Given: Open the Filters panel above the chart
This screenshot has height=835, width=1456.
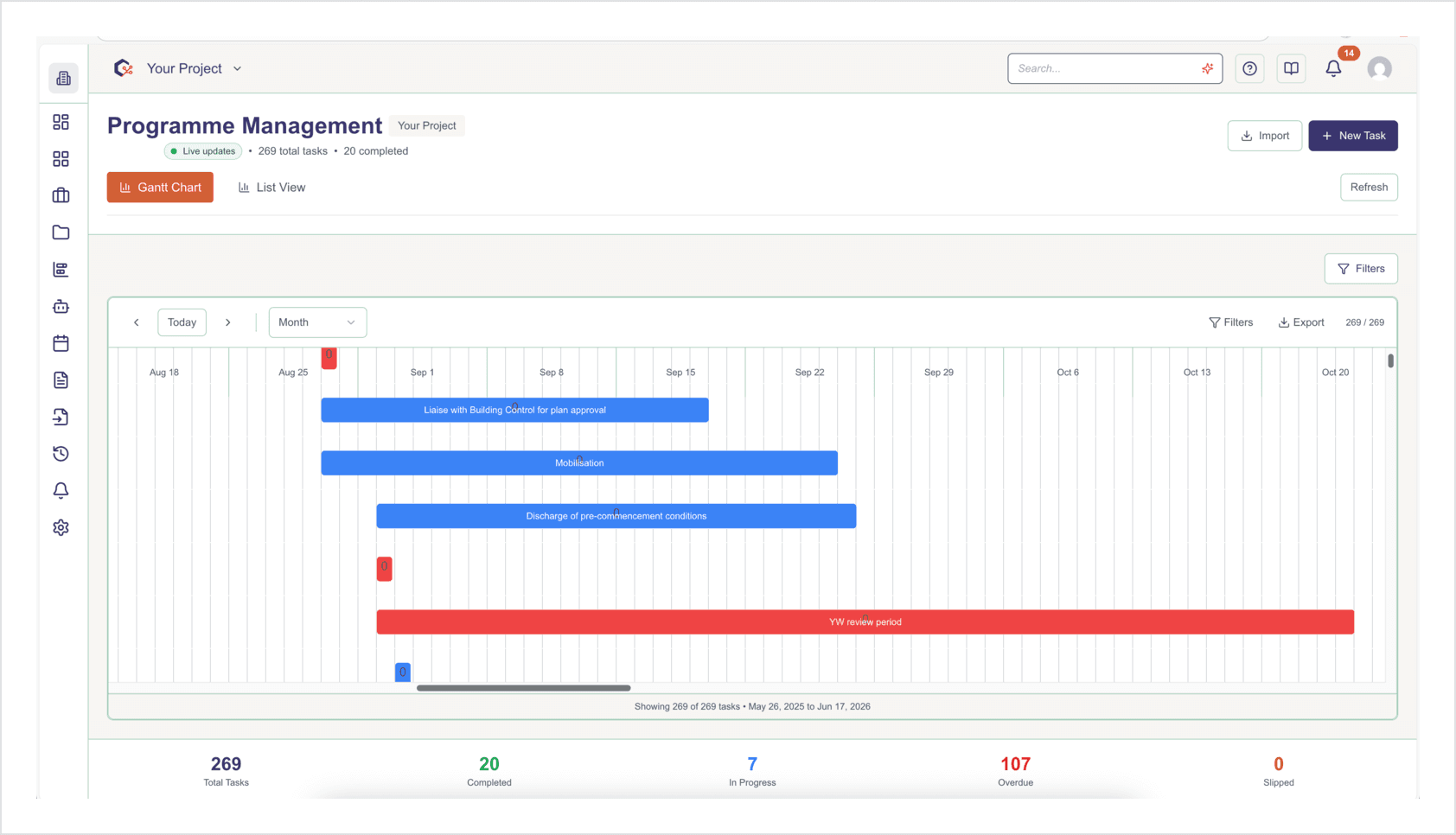Looking at the screenshot, I should 1361,268.
